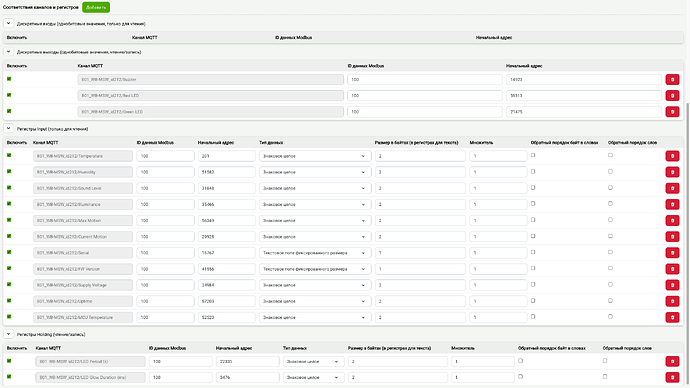
Task: Delete the Uptime register row
Action: pyautogui.click(x=672, y=301)
